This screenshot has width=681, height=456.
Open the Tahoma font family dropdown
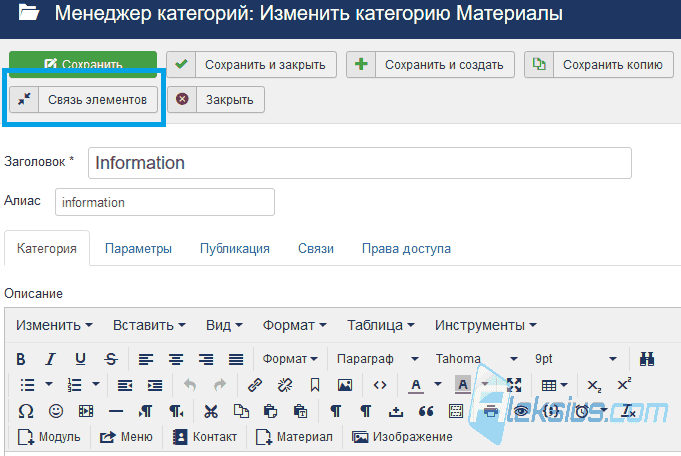click(477, 359)
